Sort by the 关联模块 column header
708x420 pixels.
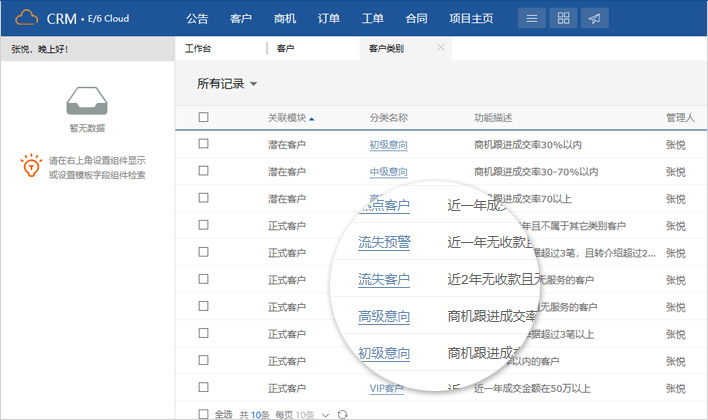tap(289, 117)
